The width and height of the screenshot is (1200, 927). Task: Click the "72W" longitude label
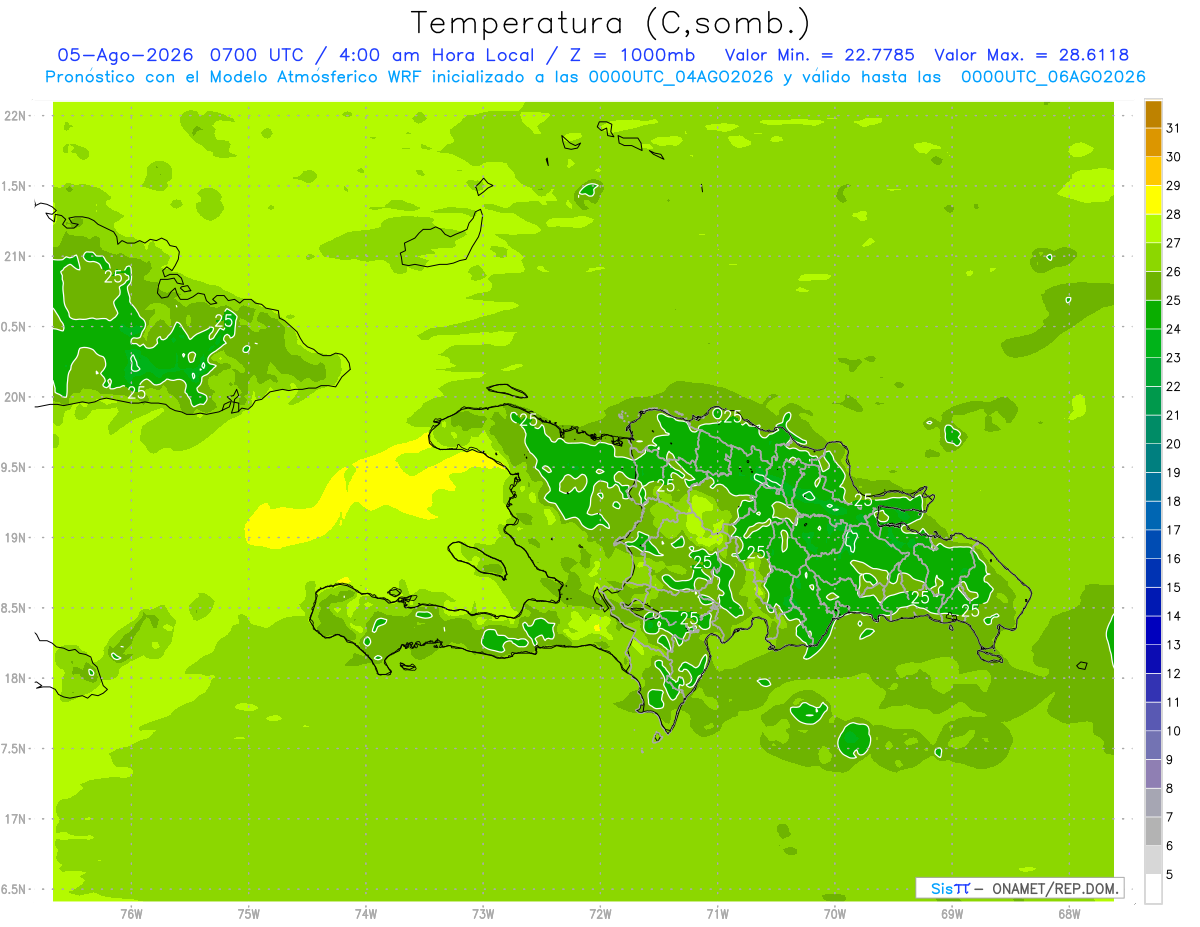(x=600, y=913)
